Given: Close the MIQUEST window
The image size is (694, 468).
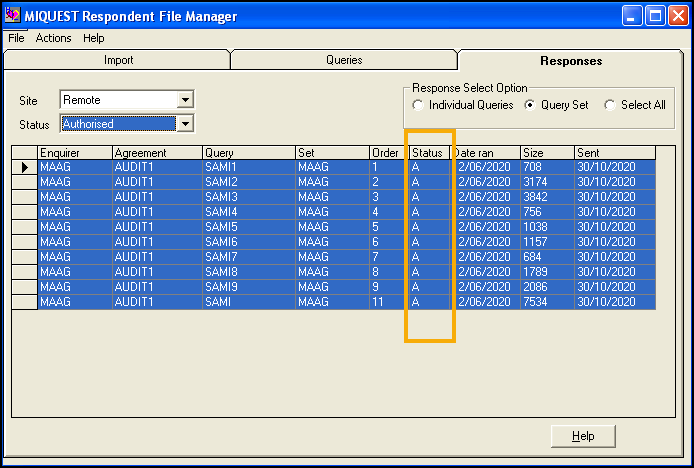Looking at the screenshot, I should (677, 15).
